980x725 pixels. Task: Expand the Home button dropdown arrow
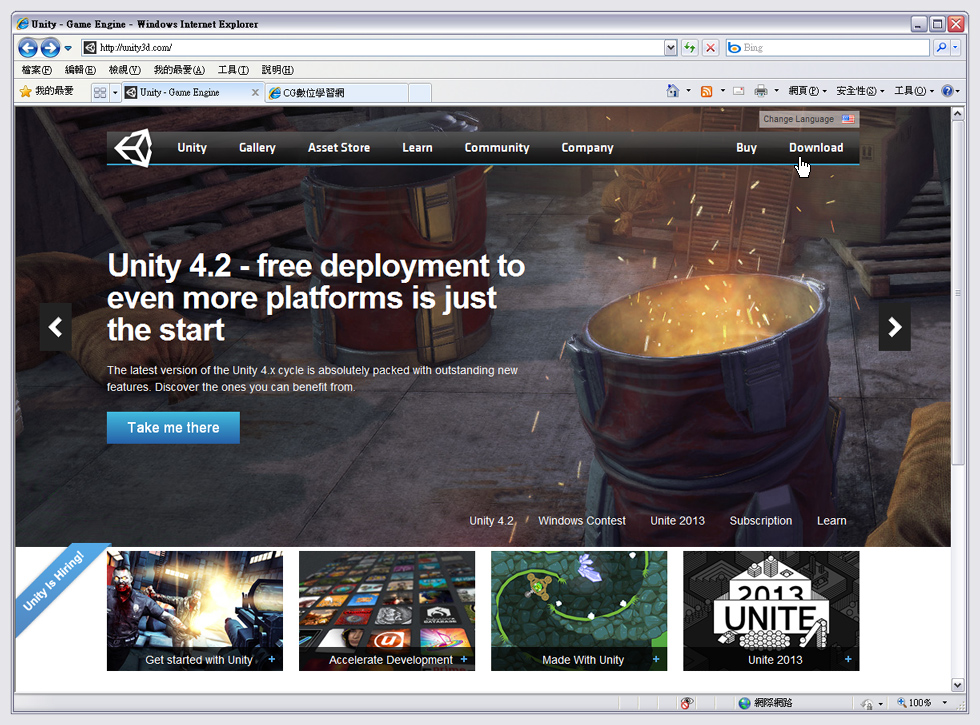[x=689, y=91]
